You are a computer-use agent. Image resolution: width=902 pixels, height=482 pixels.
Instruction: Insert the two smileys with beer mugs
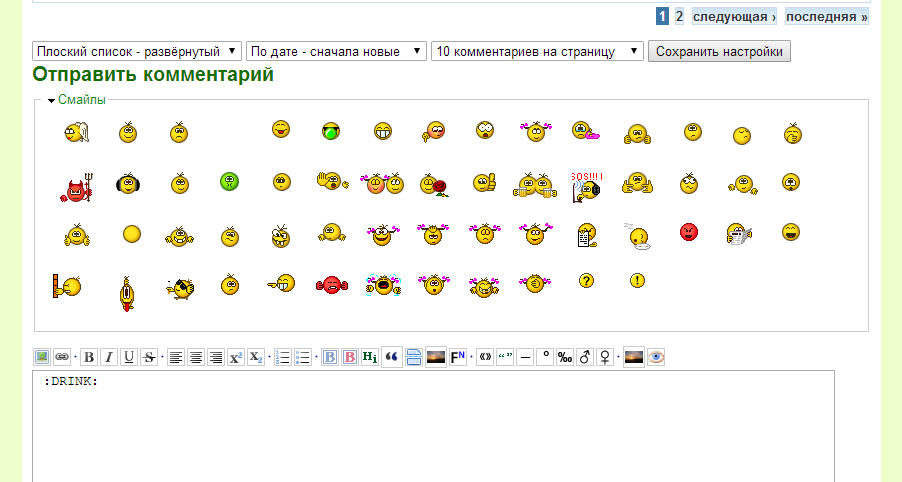coord(535,185)
